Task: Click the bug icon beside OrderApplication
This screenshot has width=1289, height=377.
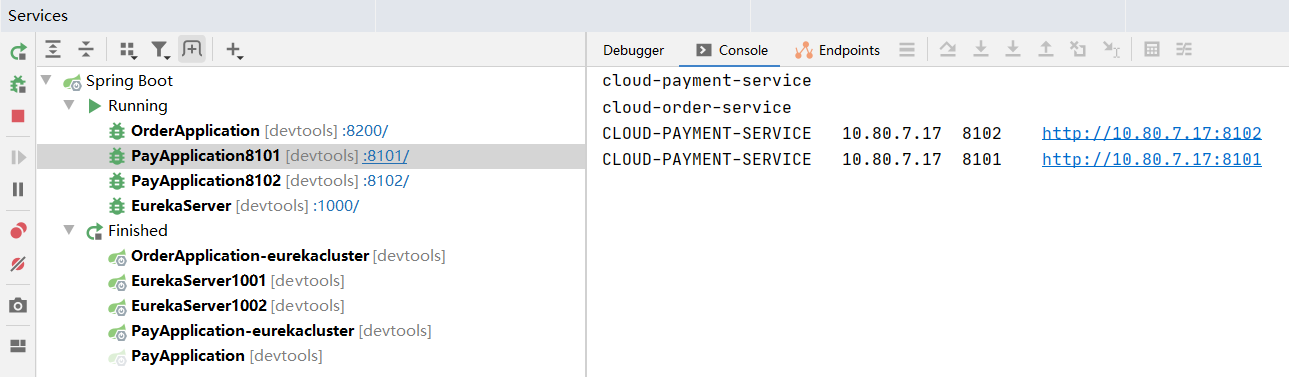Action: (x=117, y=131)
